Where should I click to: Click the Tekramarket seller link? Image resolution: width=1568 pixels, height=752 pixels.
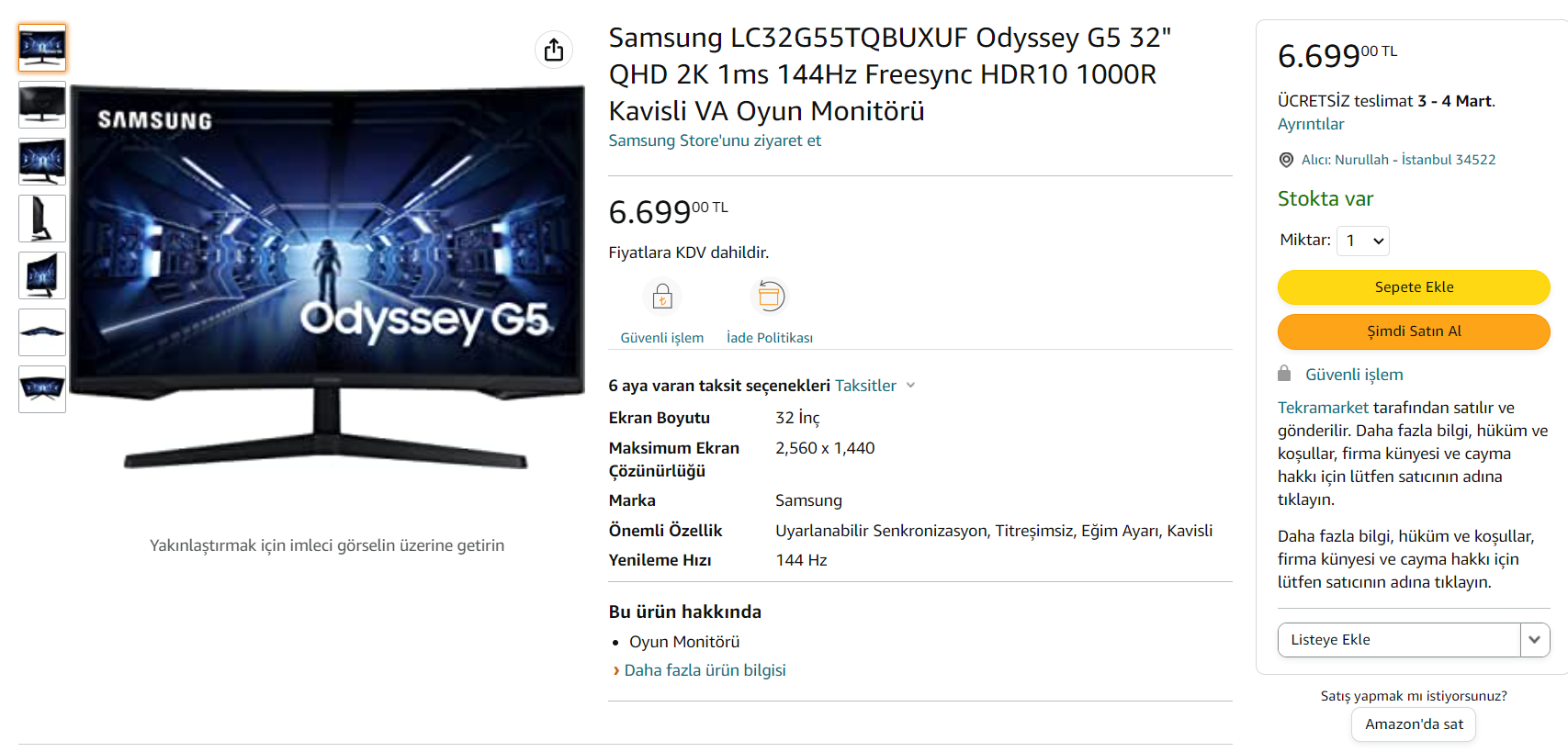tap(1323, 408)
